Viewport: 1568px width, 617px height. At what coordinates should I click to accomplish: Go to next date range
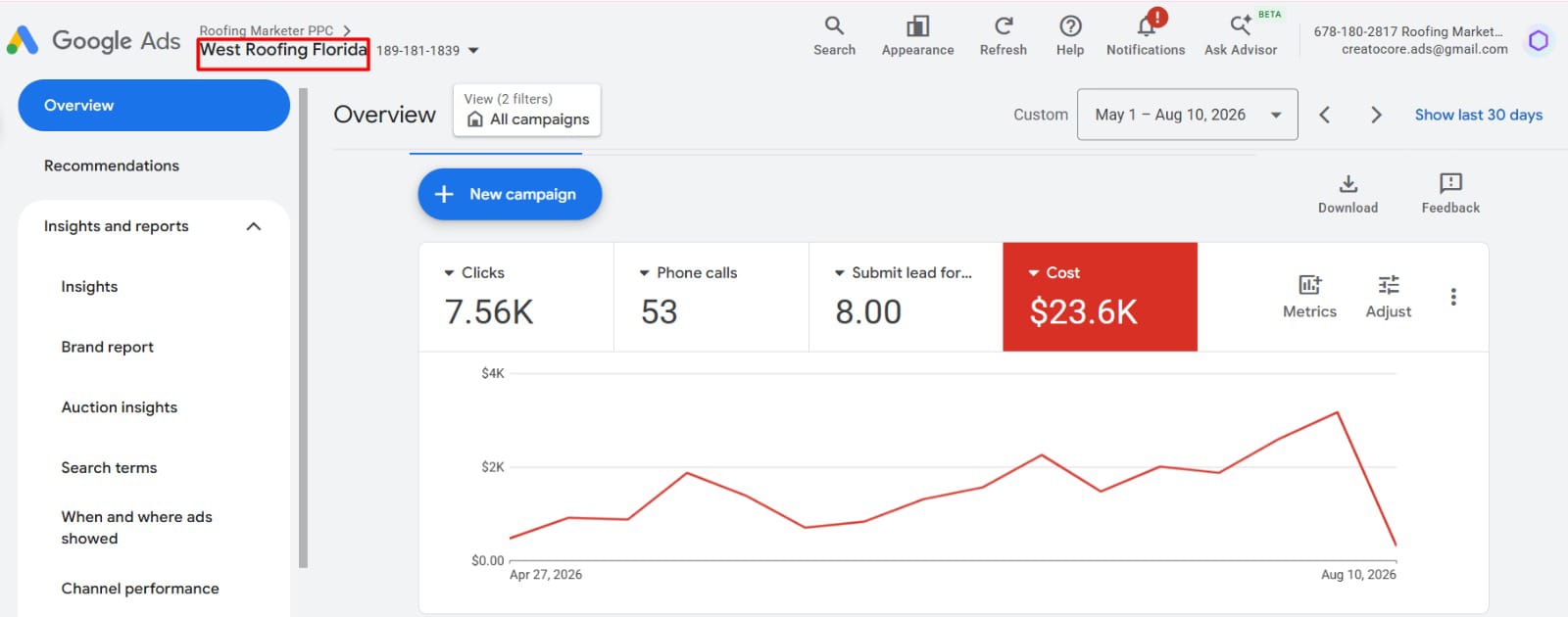pyautogui.click(x=1376, y=115)
